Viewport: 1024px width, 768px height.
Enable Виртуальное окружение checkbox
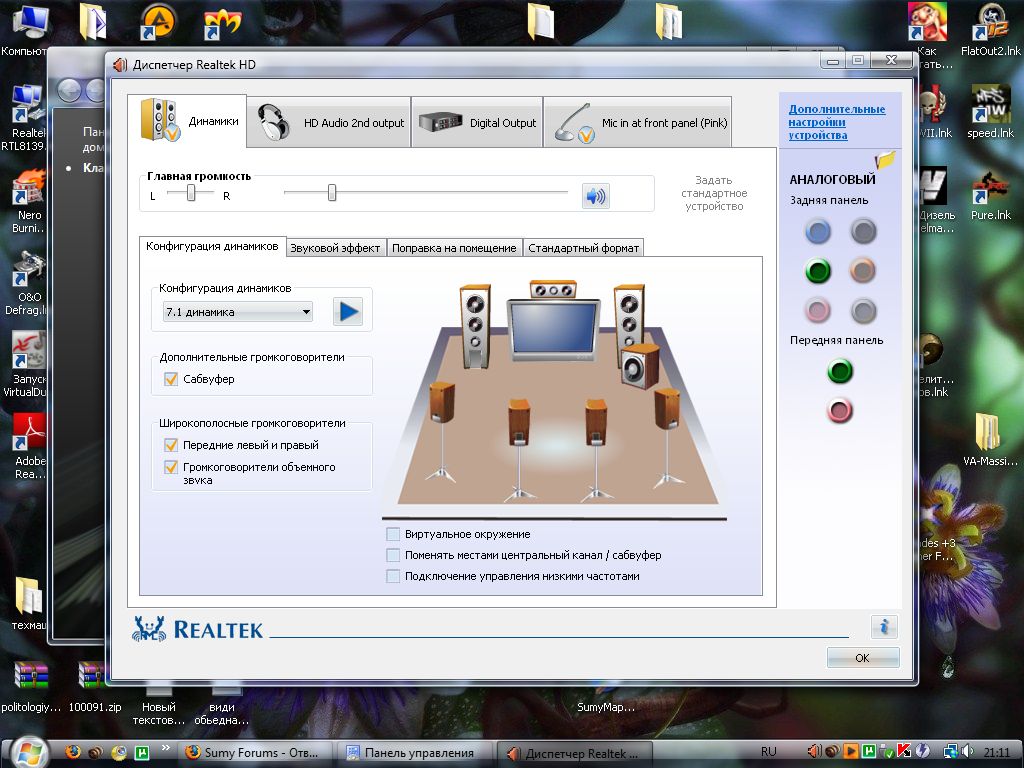coord(394,534)
